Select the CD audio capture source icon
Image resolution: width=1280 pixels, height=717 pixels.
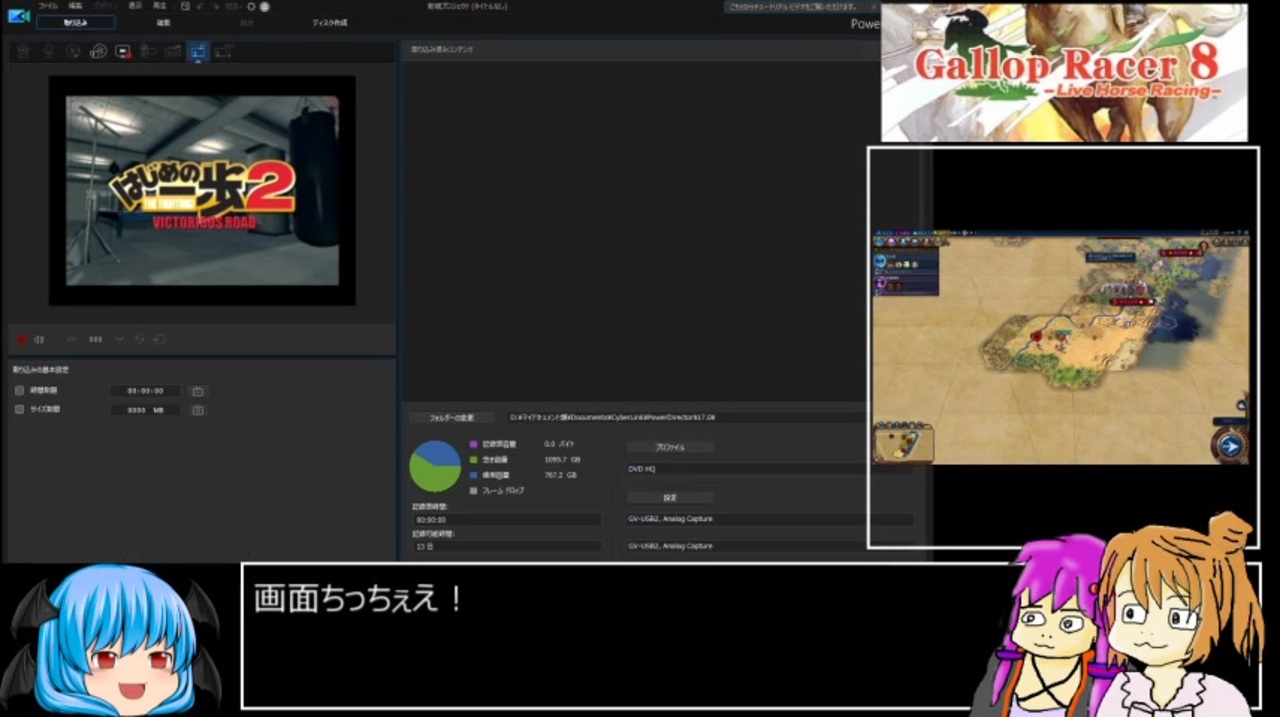(73, 51)
